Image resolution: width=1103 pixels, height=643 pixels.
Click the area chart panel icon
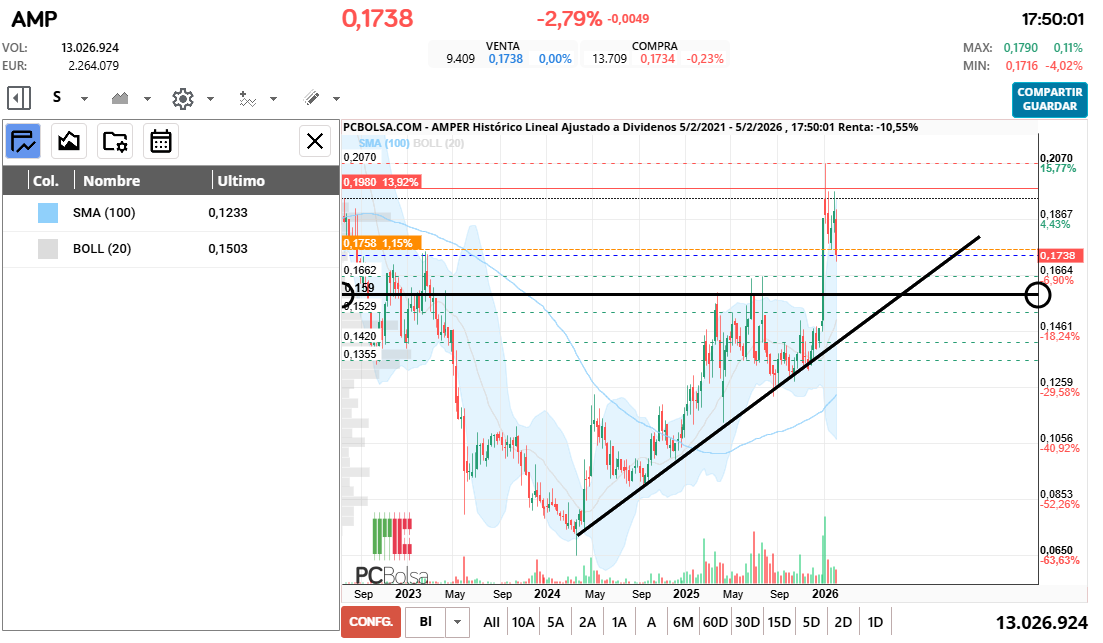pyautogui.click(x=69, y=141)
